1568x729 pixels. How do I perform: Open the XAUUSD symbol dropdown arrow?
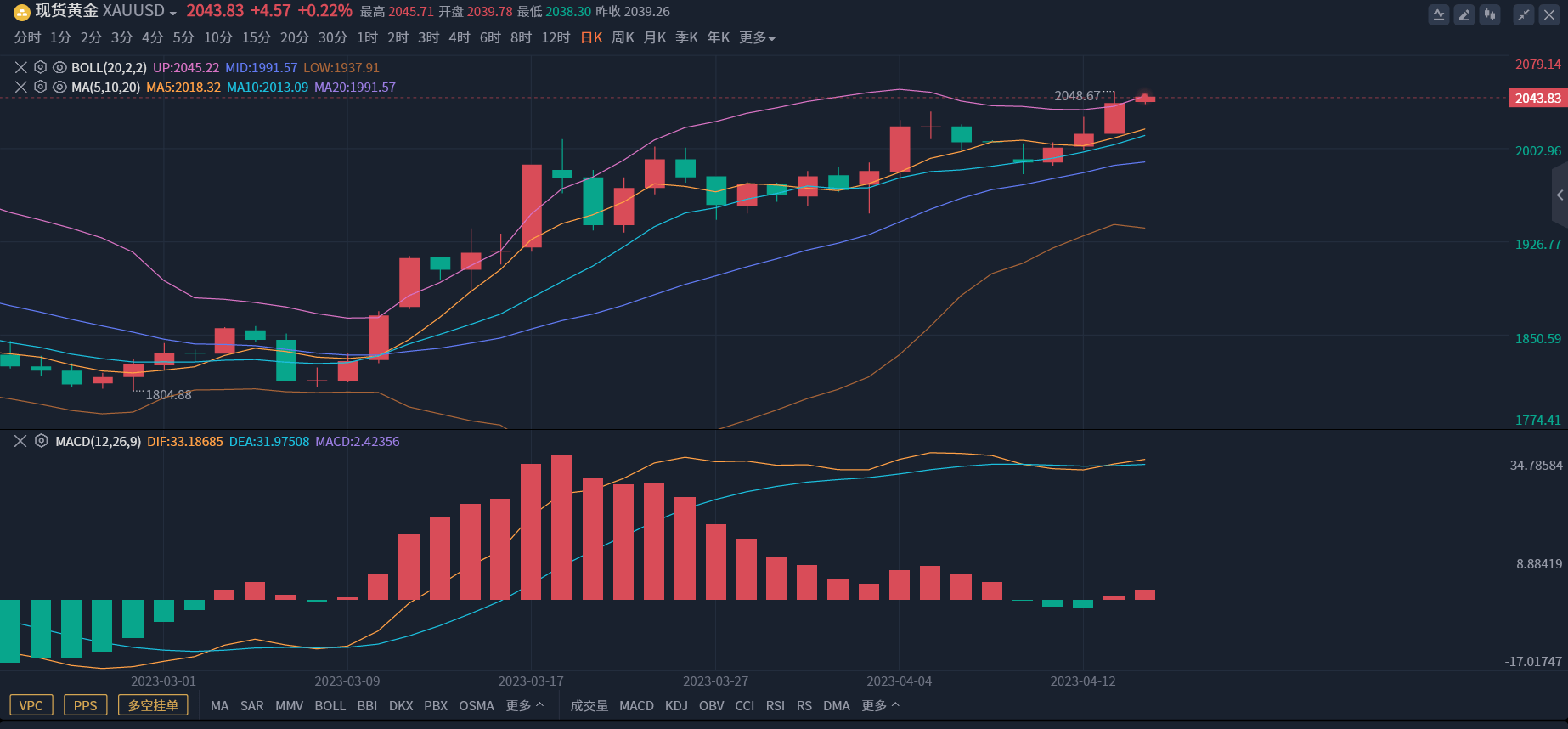click(x=173, y=13)
